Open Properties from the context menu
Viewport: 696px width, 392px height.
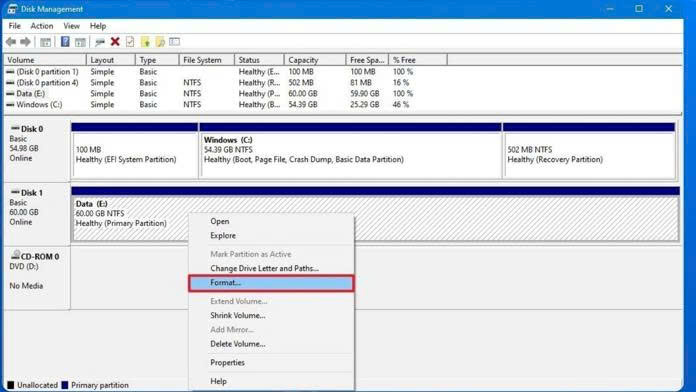pyautogui.click(x=271, y=362)
